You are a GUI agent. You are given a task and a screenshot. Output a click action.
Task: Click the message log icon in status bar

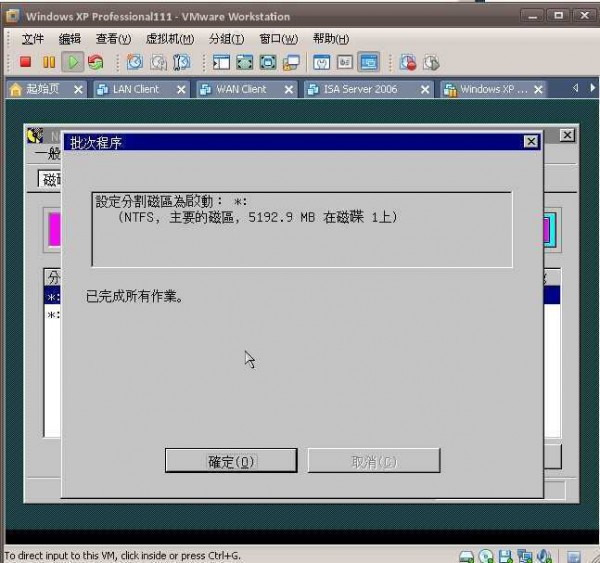[574, 556]
